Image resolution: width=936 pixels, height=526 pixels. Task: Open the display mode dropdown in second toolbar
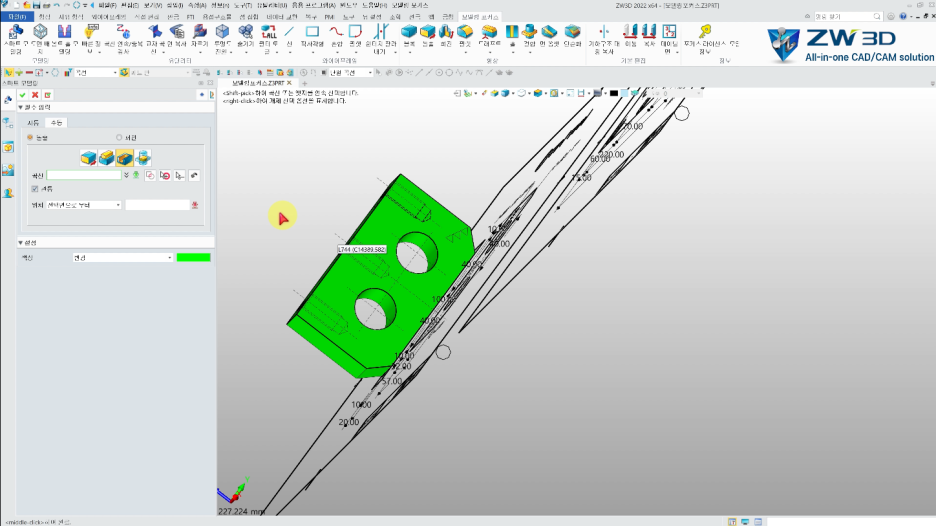pos(351,72)
